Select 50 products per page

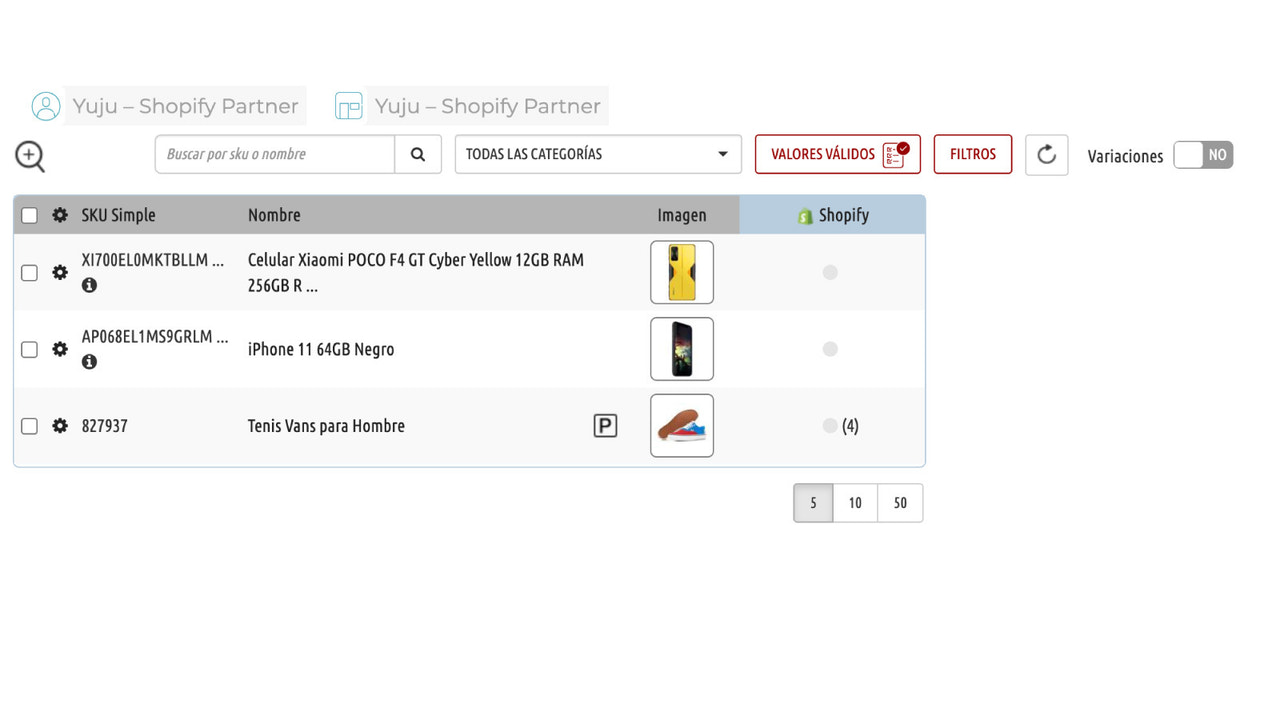899,503
